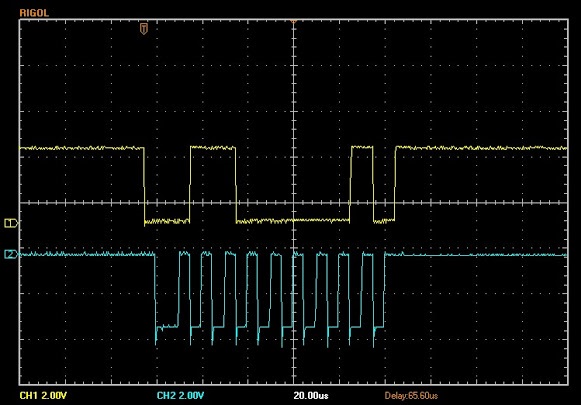Click the cyan CH2 idle high line left

tap(87, 254)
